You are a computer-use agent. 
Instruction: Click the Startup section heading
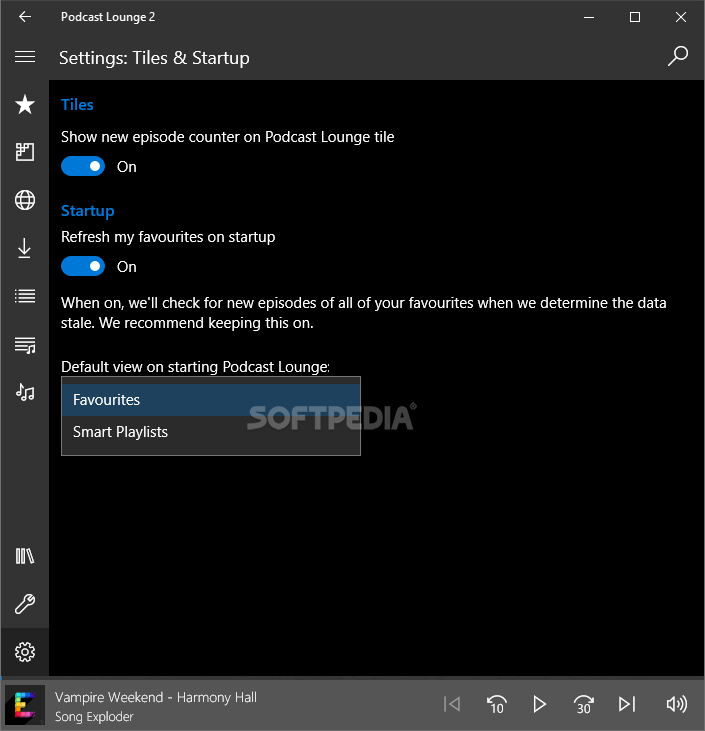88,211
